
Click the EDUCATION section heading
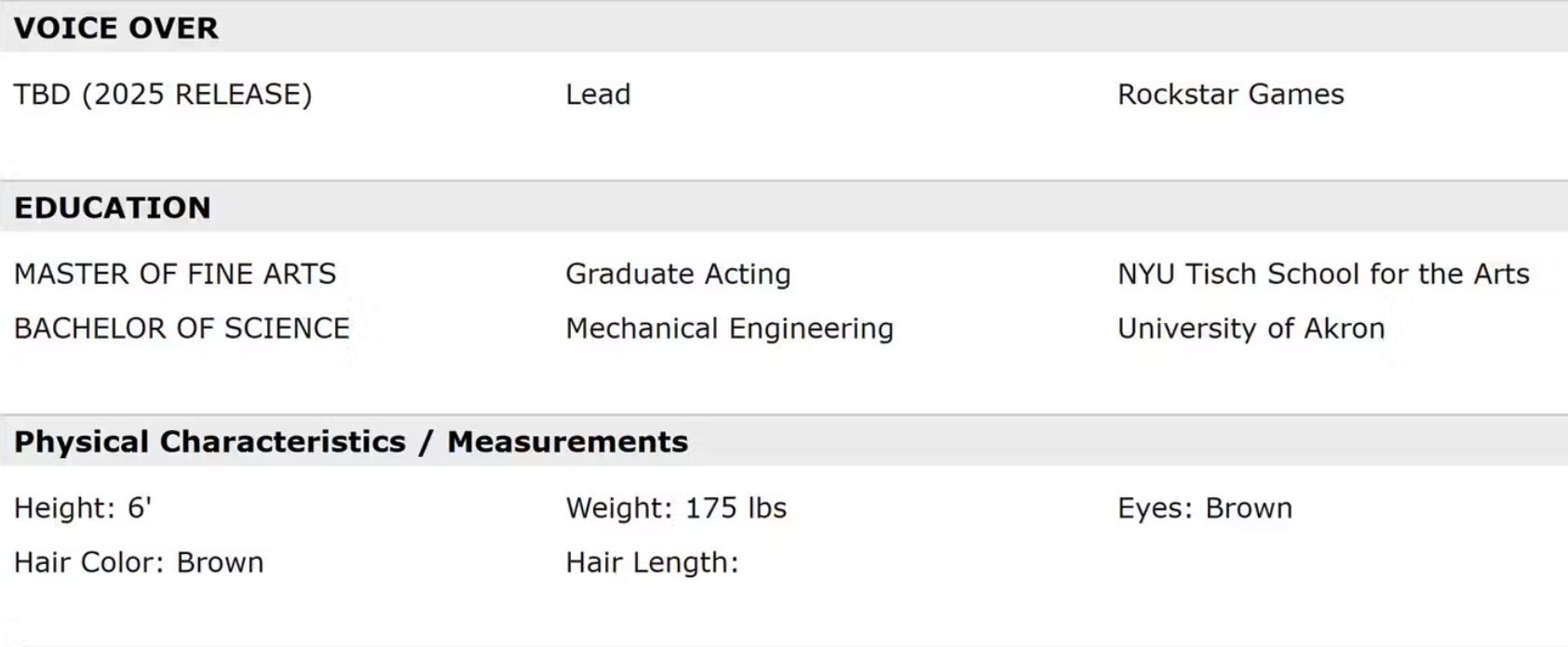tap(113, 208)
